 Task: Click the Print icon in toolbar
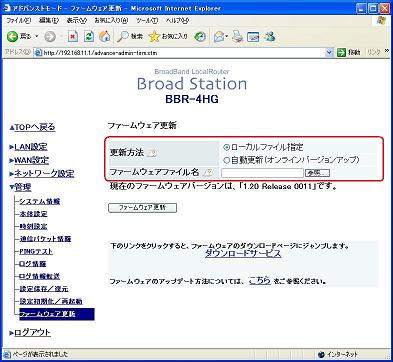pyautogui.click(x=237, y=36)
